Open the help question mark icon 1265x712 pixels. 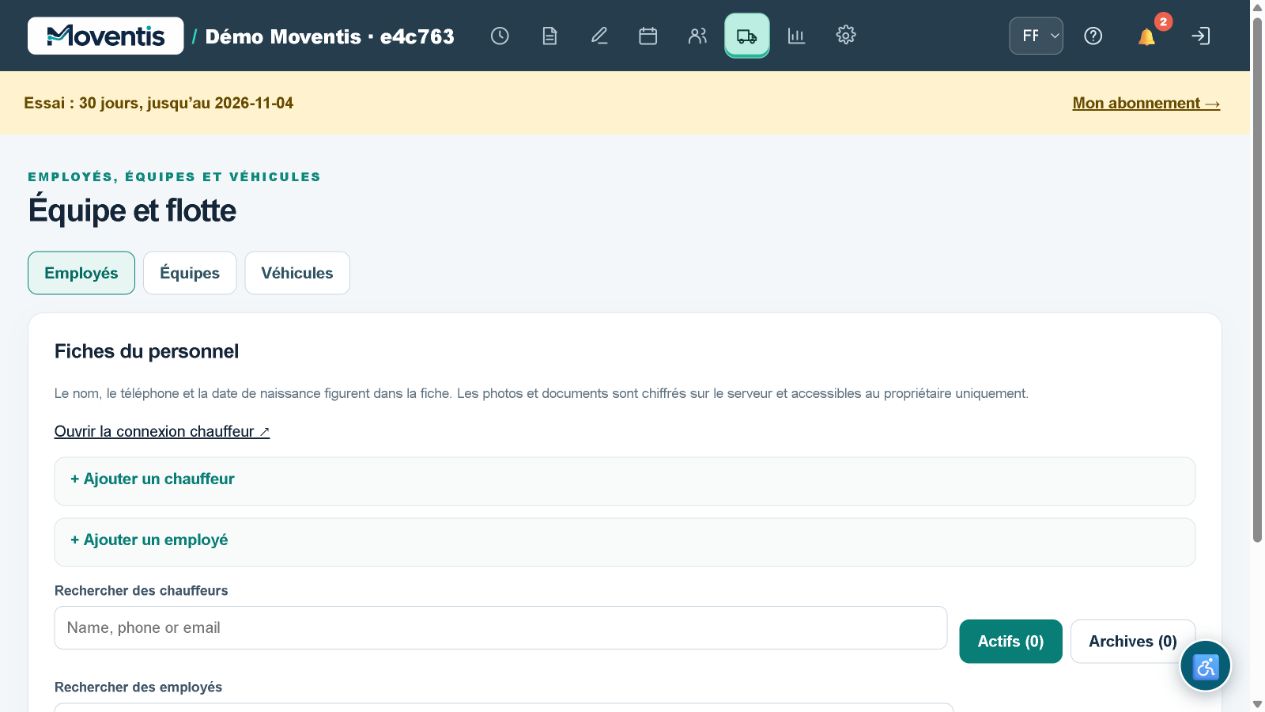[1093, 36]
